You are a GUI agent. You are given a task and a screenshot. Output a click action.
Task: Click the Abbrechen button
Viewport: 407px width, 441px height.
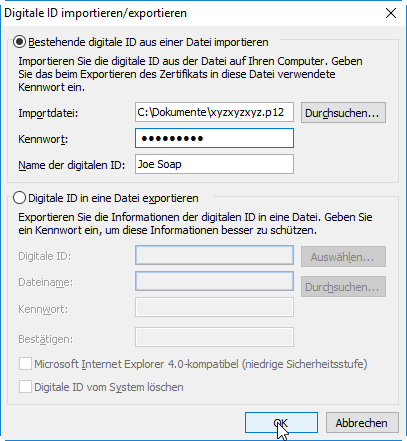pos(362,423)
